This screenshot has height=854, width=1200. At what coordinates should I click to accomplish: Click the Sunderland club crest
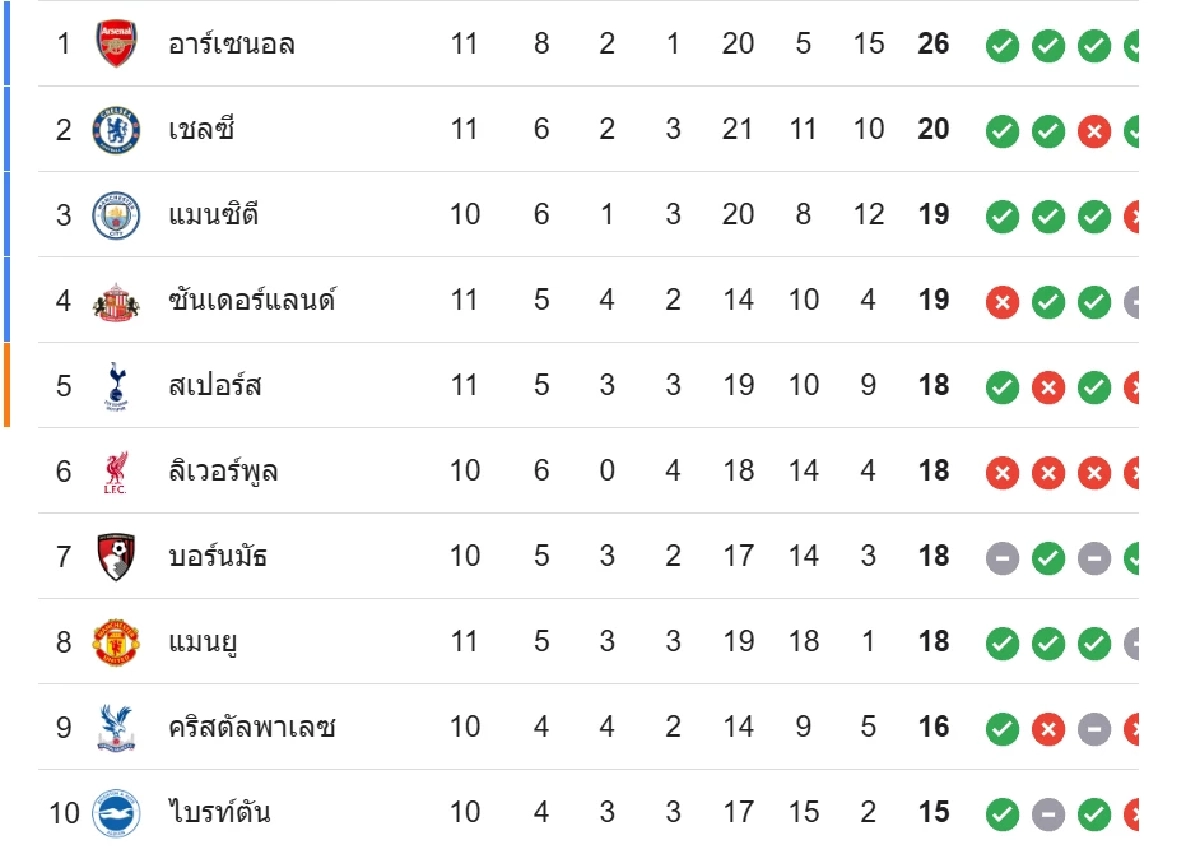pos(116,300)
